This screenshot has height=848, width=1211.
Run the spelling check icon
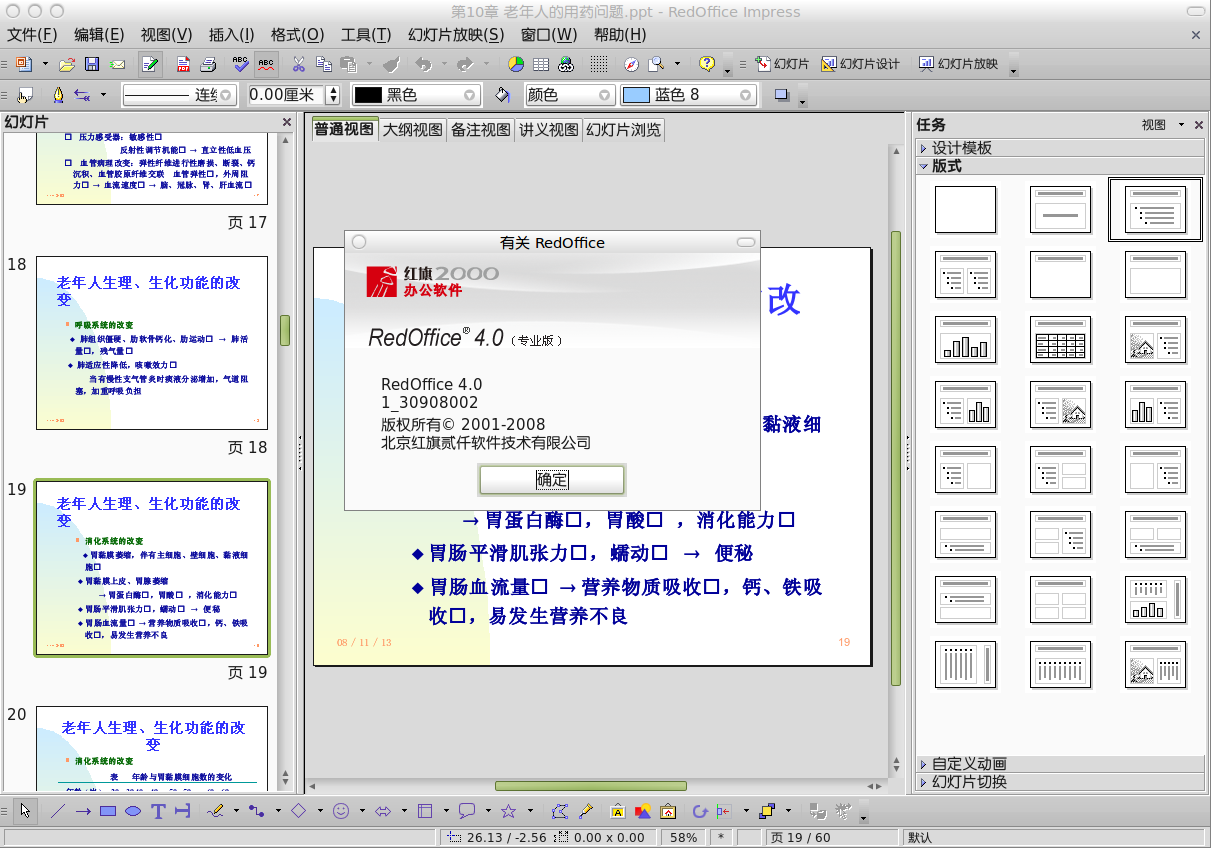point(241,64)
